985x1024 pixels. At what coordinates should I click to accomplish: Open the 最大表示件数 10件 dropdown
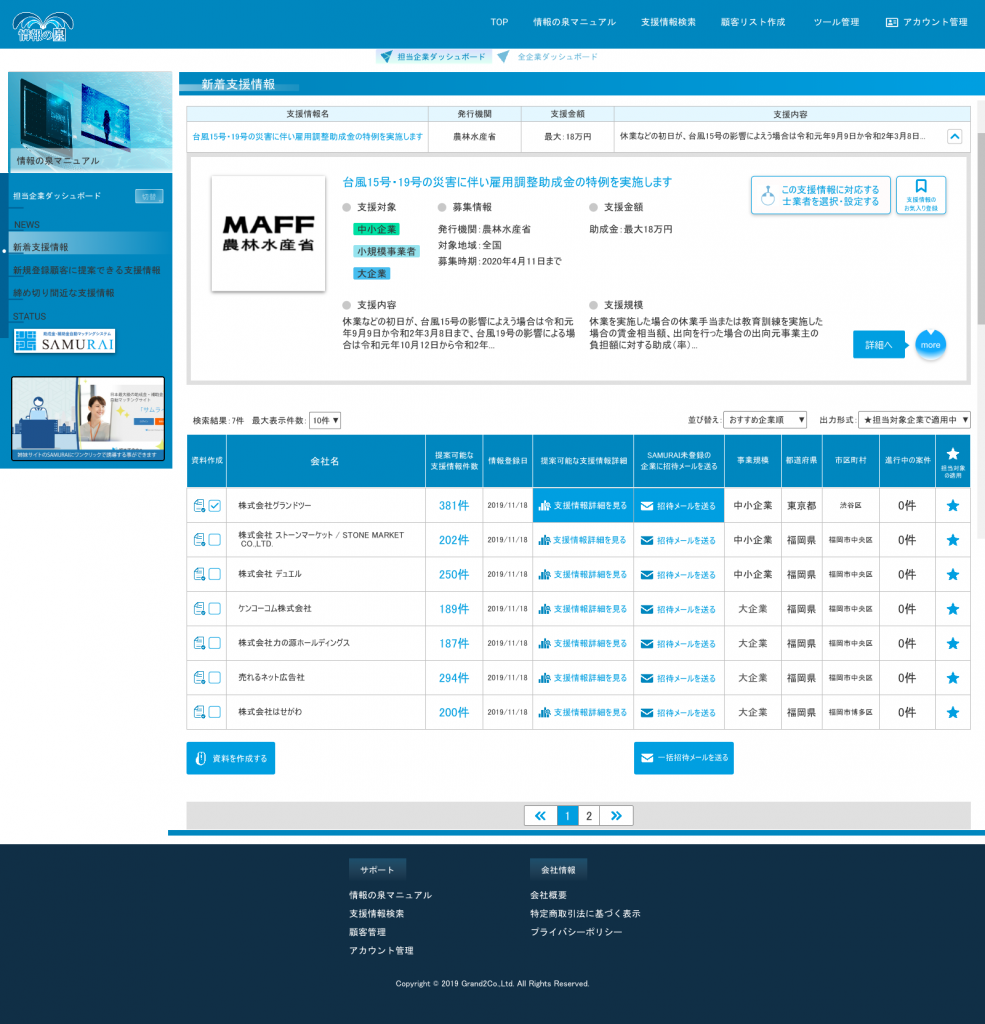325,421
